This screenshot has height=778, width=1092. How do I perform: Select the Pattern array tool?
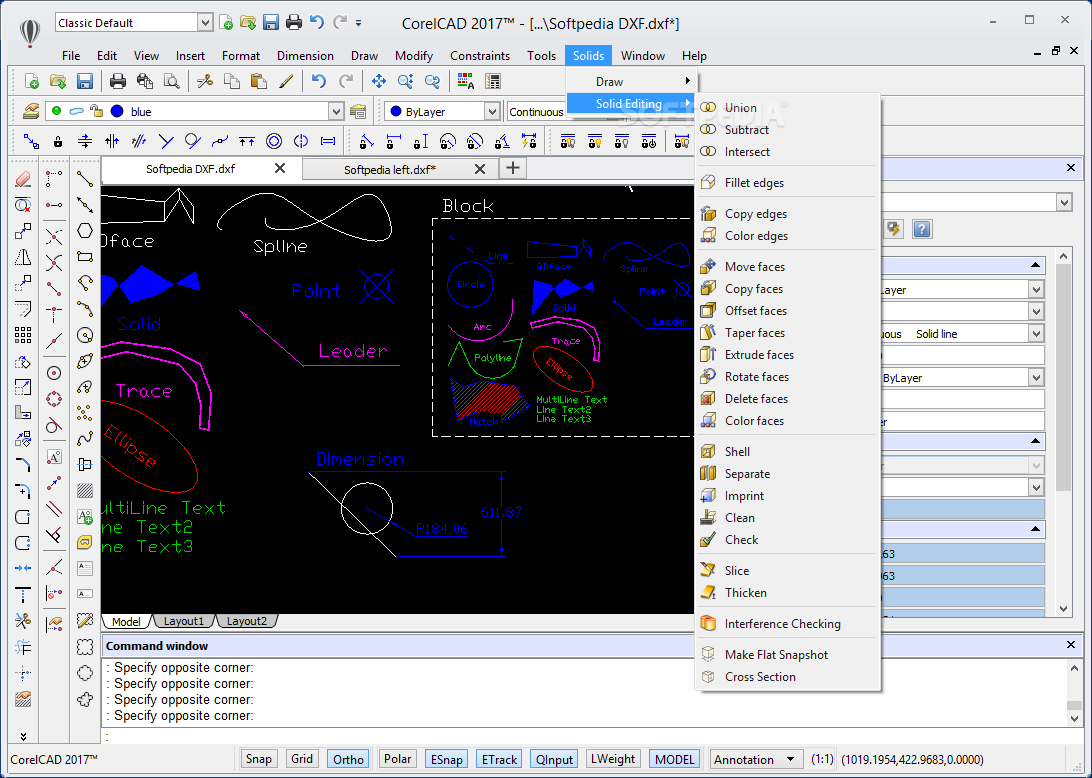pyautogui.click(x=23, y=336)
